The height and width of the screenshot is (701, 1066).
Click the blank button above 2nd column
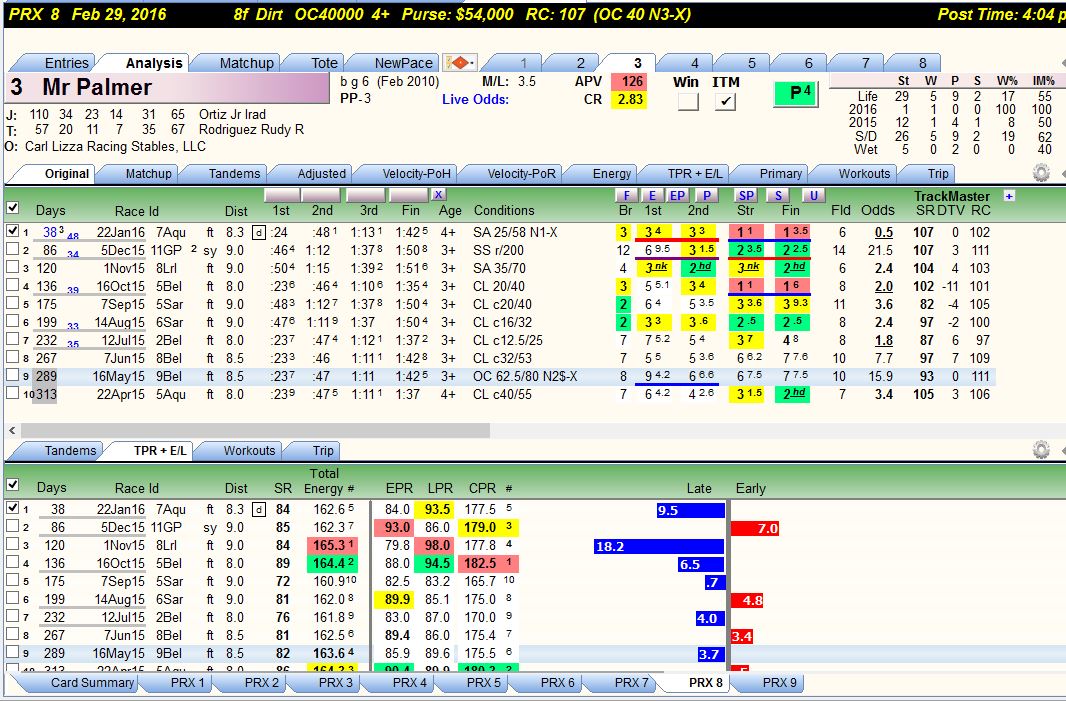pyautogui.click(x=321, y=196)
